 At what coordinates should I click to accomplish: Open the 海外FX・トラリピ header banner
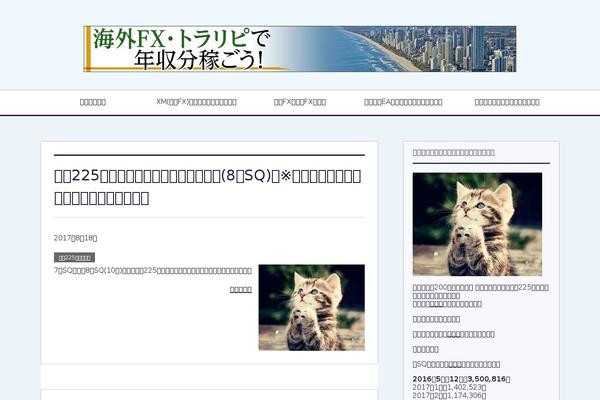(300, 49)
